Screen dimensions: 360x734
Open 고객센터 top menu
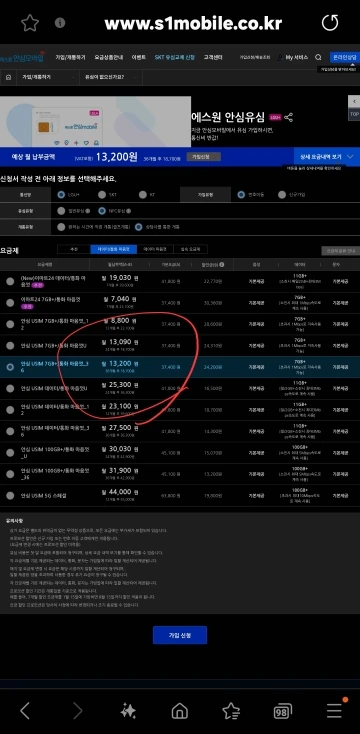pyautogui.click(x=213, y=57)
